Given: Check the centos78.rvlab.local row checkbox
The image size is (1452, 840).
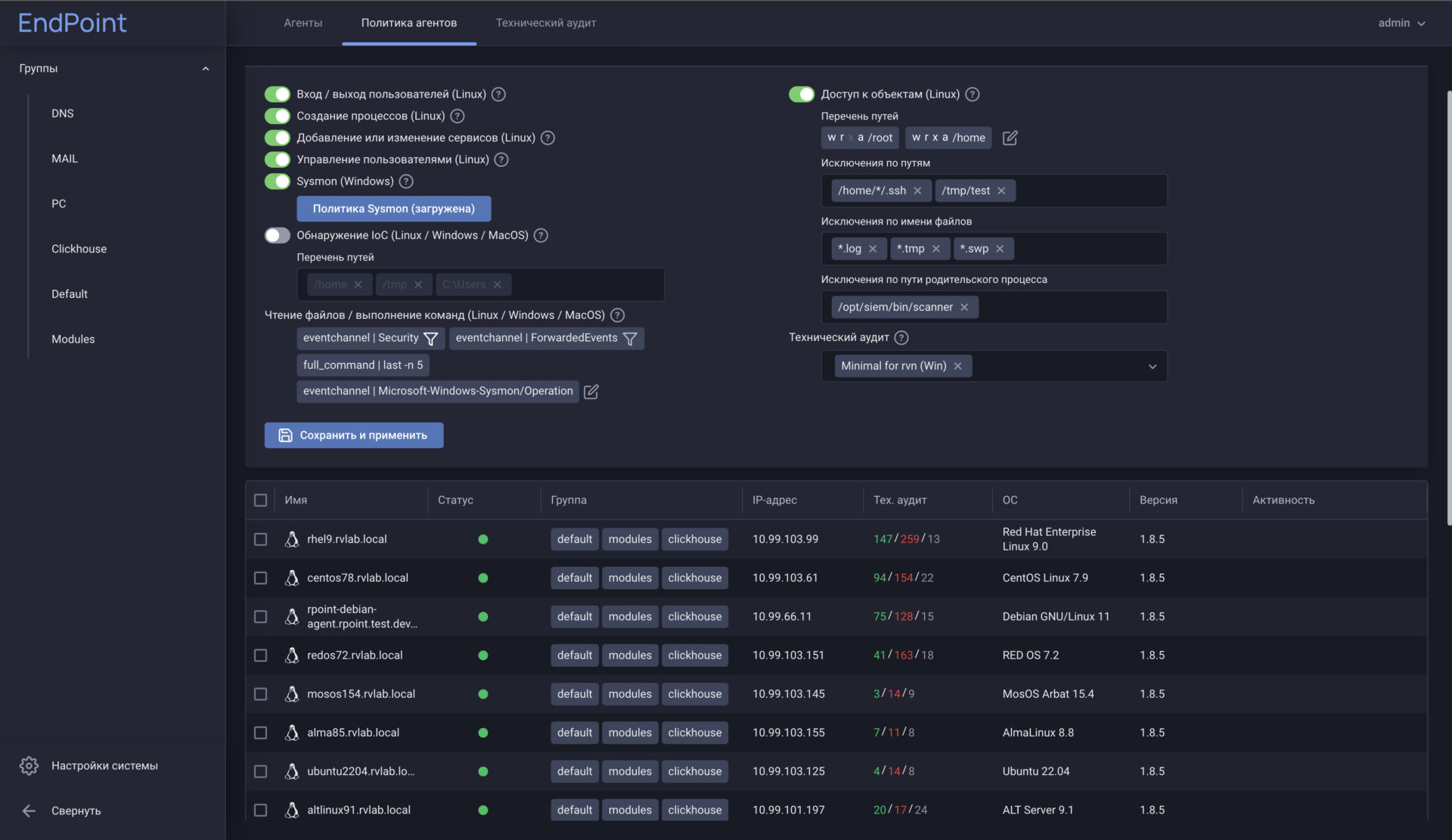Looking at the screenshot, I should pyautogui.click(x=261, y=578).
